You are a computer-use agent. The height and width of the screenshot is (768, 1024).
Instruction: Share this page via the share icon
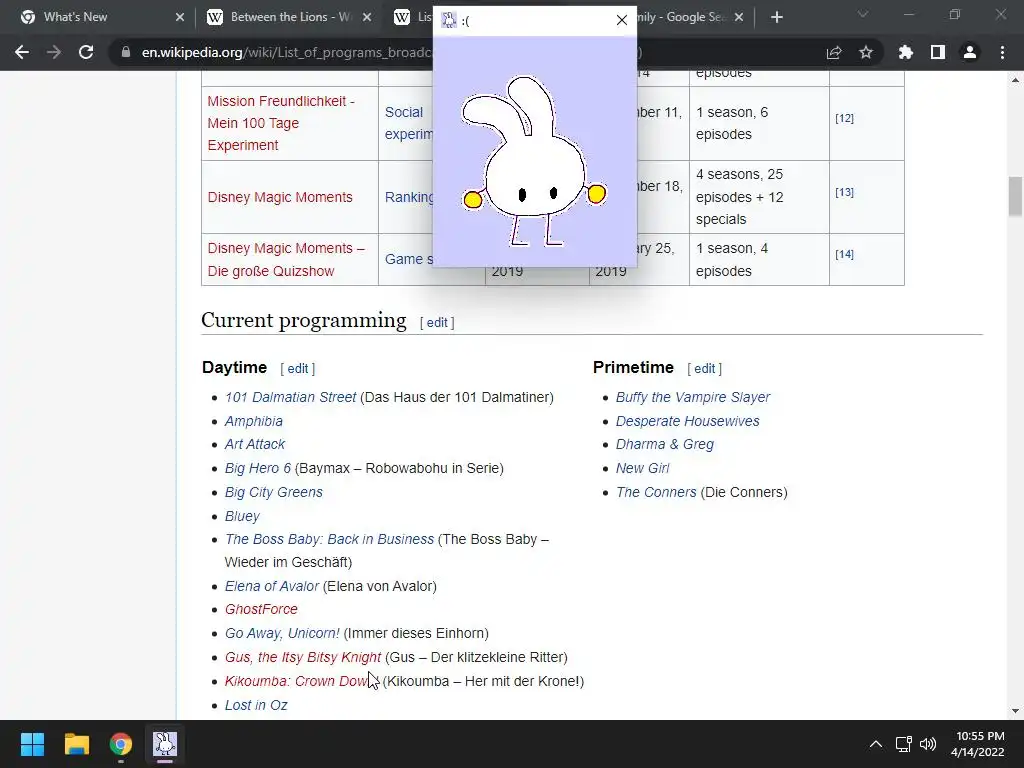(x=834, y=52)
